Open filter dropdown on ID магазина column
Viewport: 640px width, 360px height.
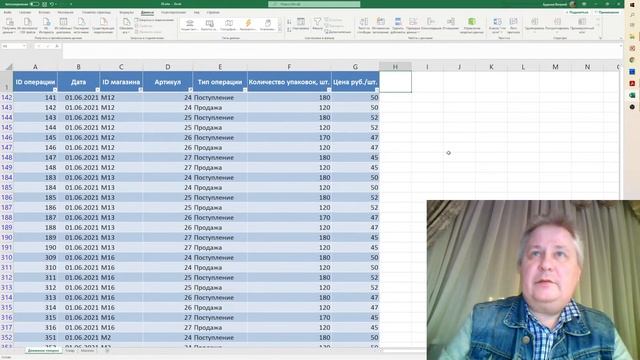coord(140,89)
